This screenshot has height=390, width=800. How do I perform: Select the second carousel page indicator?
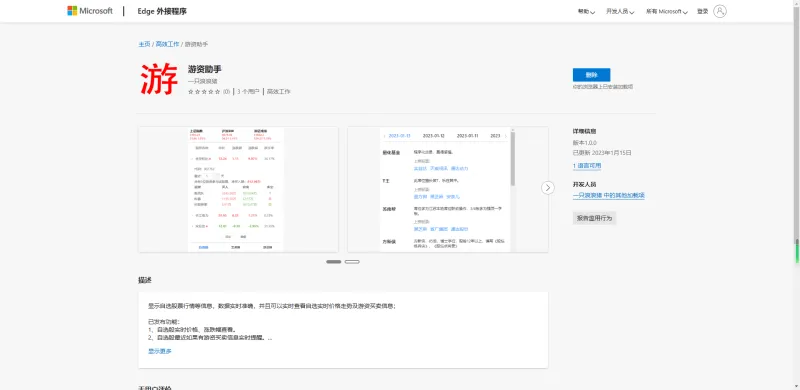(x=352, y=262)
